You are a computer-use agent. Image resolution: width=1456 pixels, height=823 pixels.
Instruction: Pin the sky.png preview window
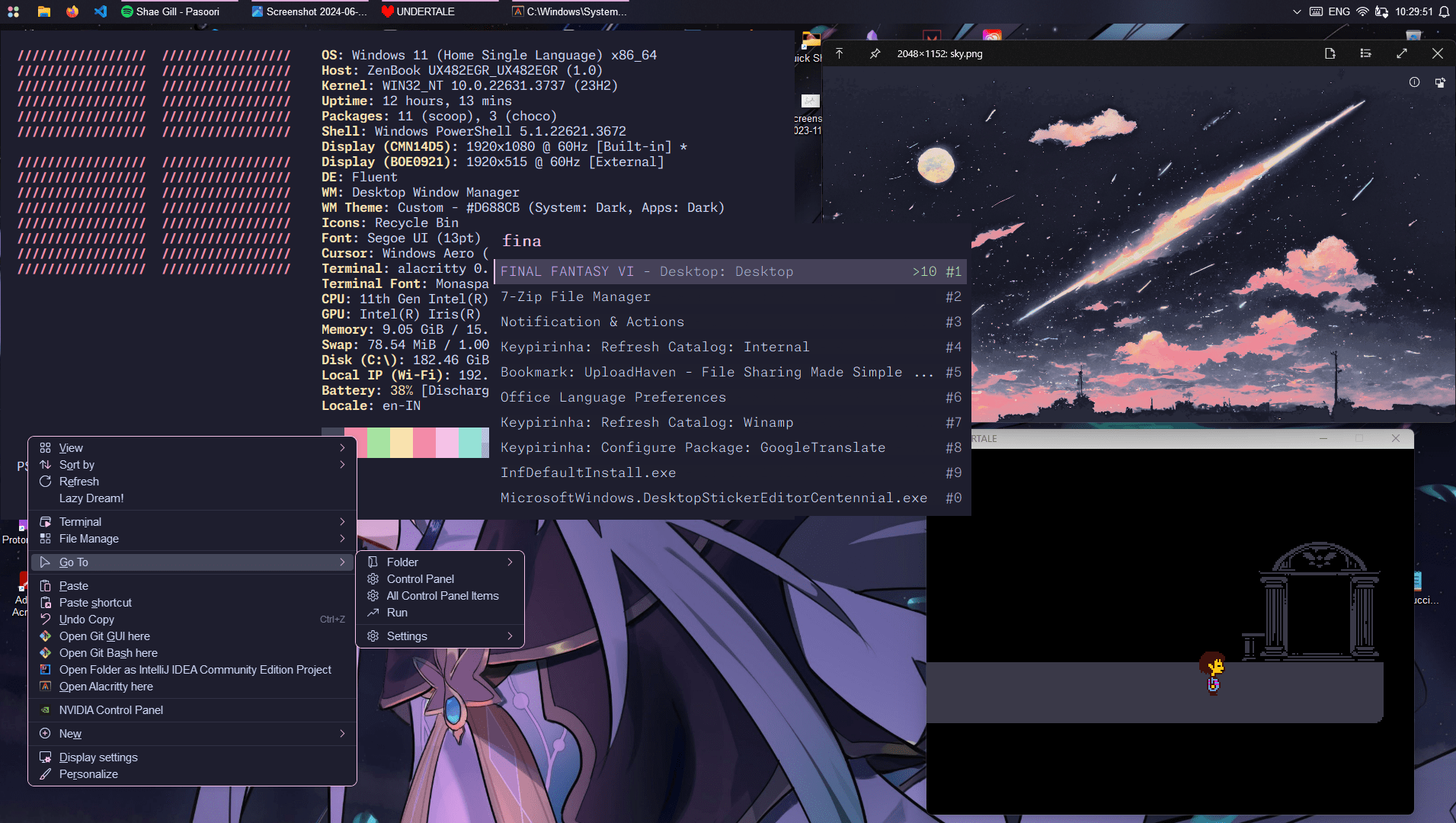pos(875,53)
